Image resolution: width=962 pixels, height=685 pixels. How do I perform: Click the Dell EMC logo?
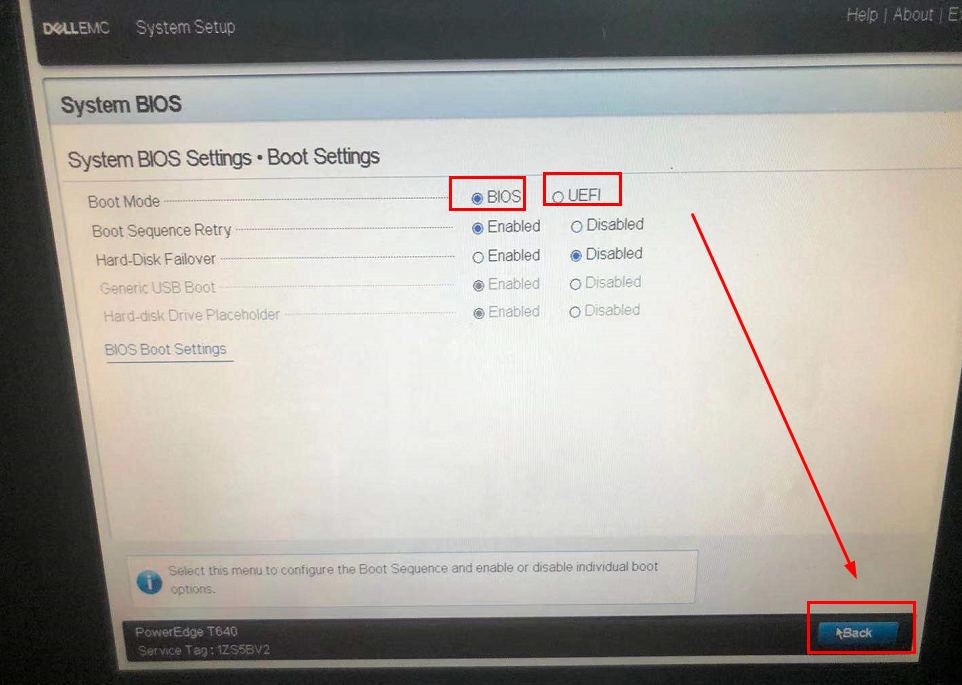(x=76, y=28)
